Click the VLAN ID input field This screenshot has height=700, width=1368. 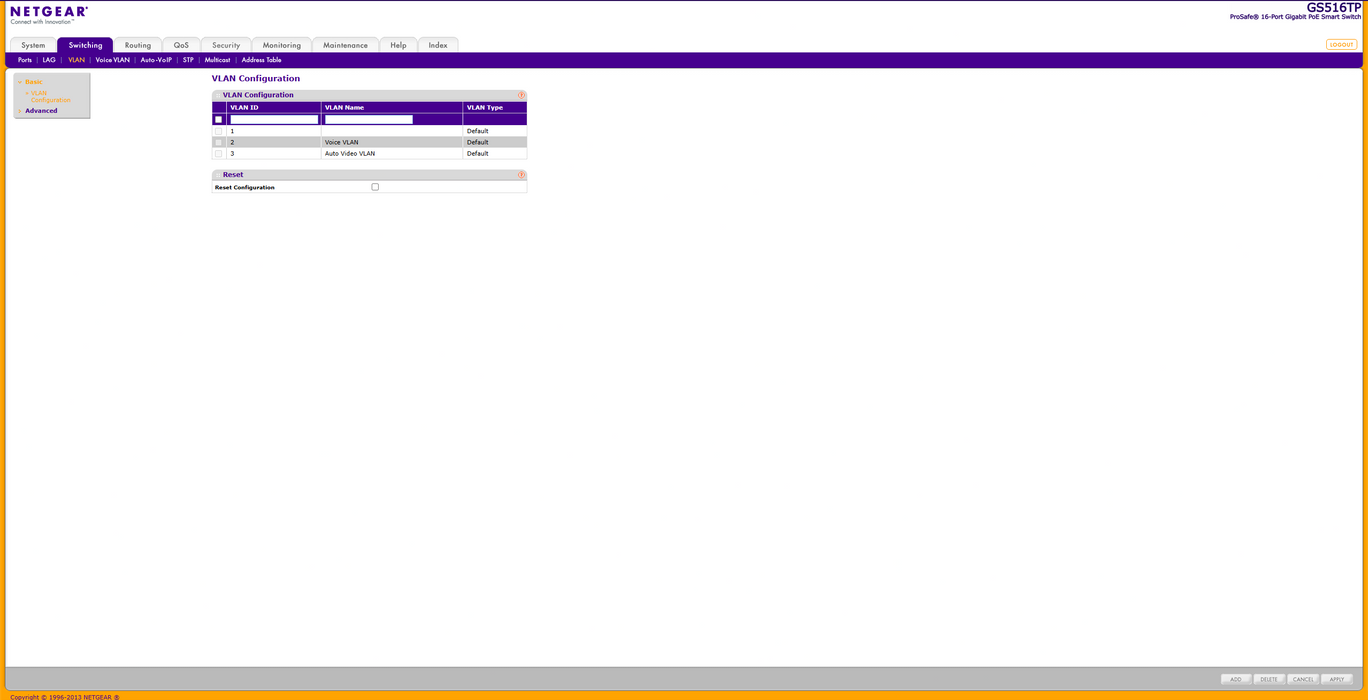[x=274, y=120]
